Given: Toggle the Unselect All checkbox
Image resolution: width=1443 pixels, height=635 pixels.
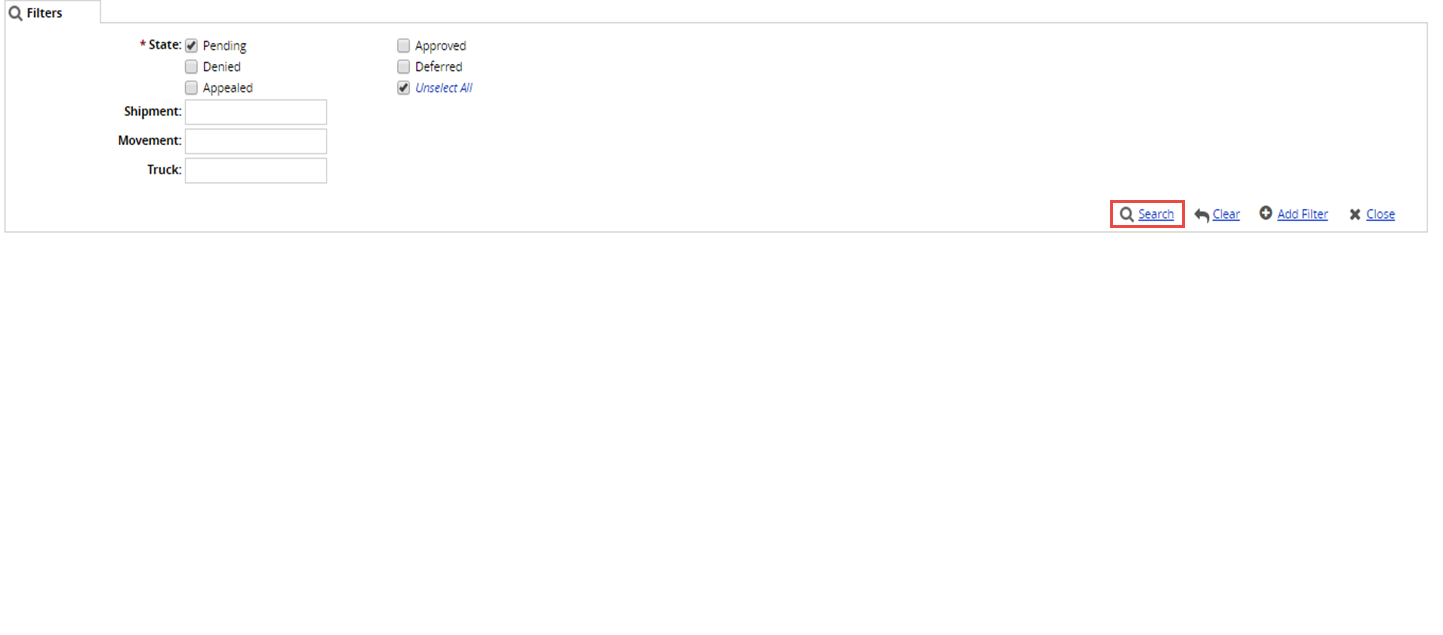Looking at the screenshot, I should 404,88.
